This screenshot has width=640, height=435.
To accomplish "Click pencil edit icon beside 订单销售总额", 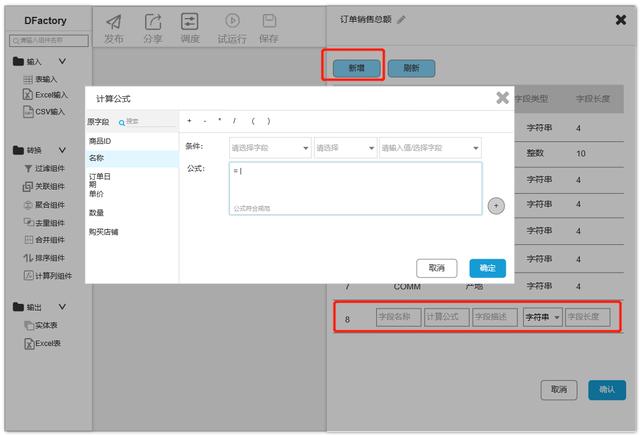I will (x=402, y=20).
